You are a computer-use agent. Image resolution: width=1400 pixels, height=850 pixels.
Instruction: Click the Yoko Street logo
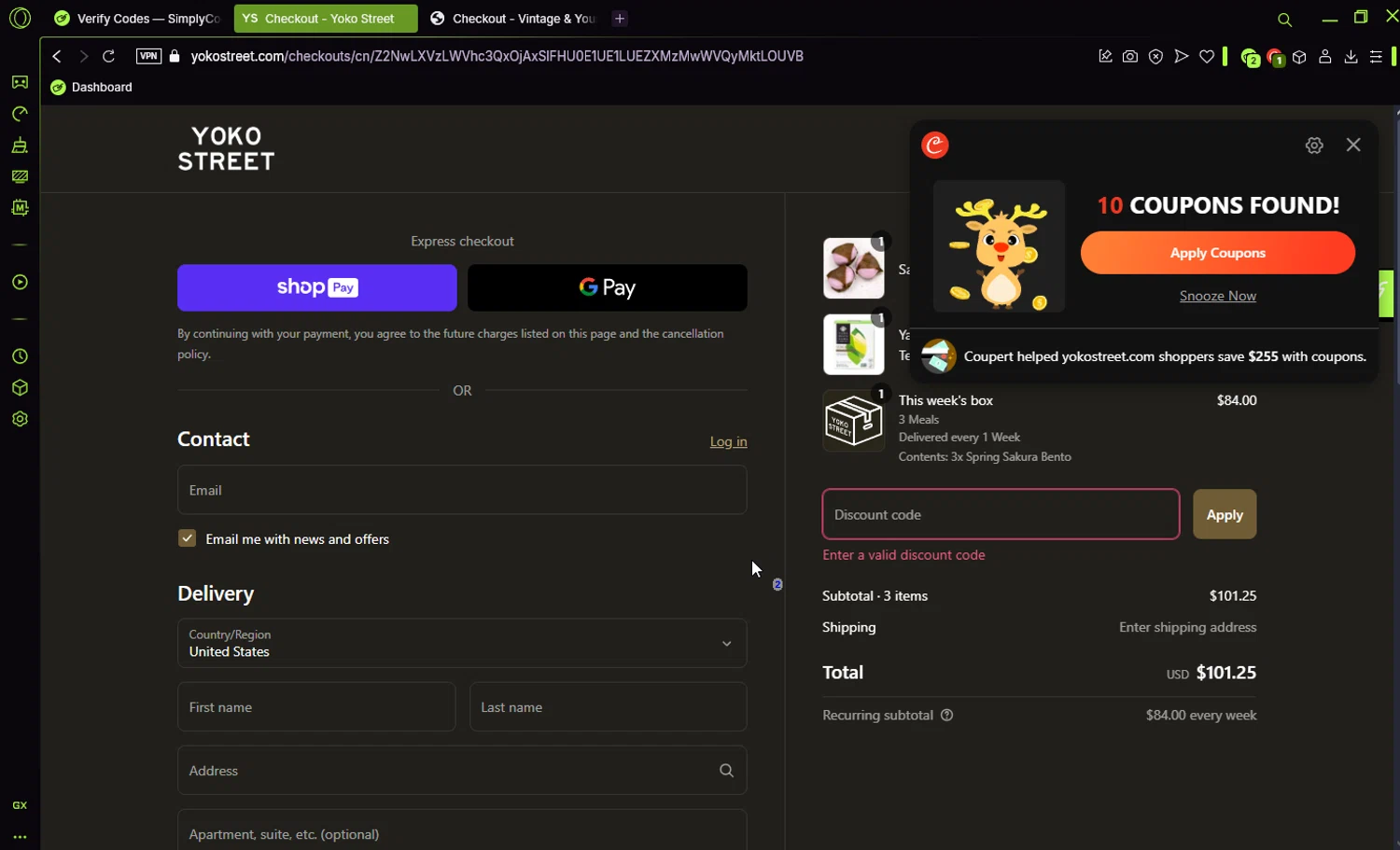pyautogui.click(x=226, y=149)
